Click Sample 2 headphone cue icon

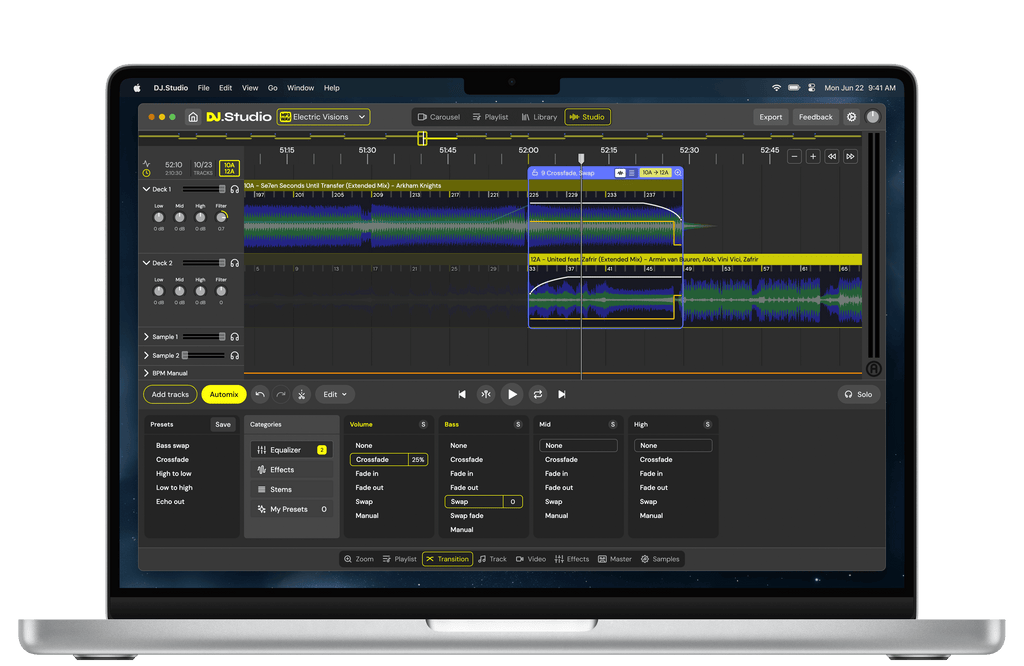tap(234, 356)
